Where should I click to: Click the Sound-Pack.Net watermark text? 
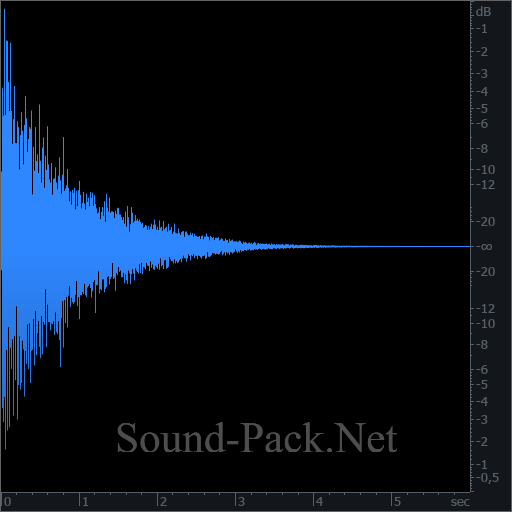tap(257, 438)
